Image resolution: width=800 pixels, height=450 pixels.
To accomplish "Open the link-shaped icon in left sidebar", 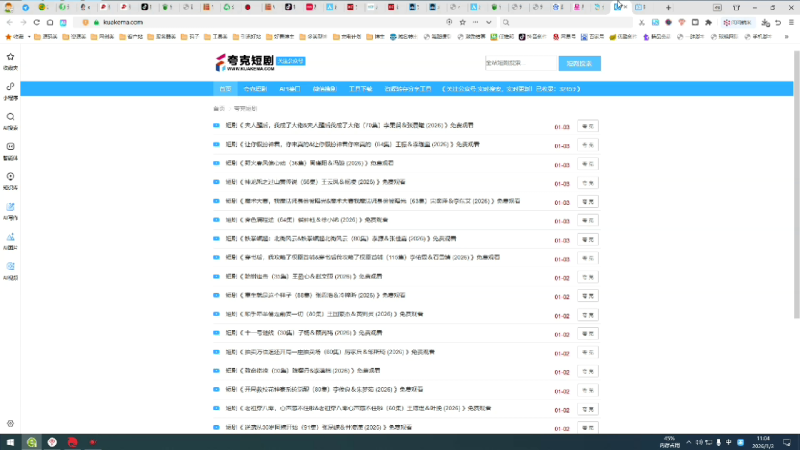I will click(x=10, y=87).
